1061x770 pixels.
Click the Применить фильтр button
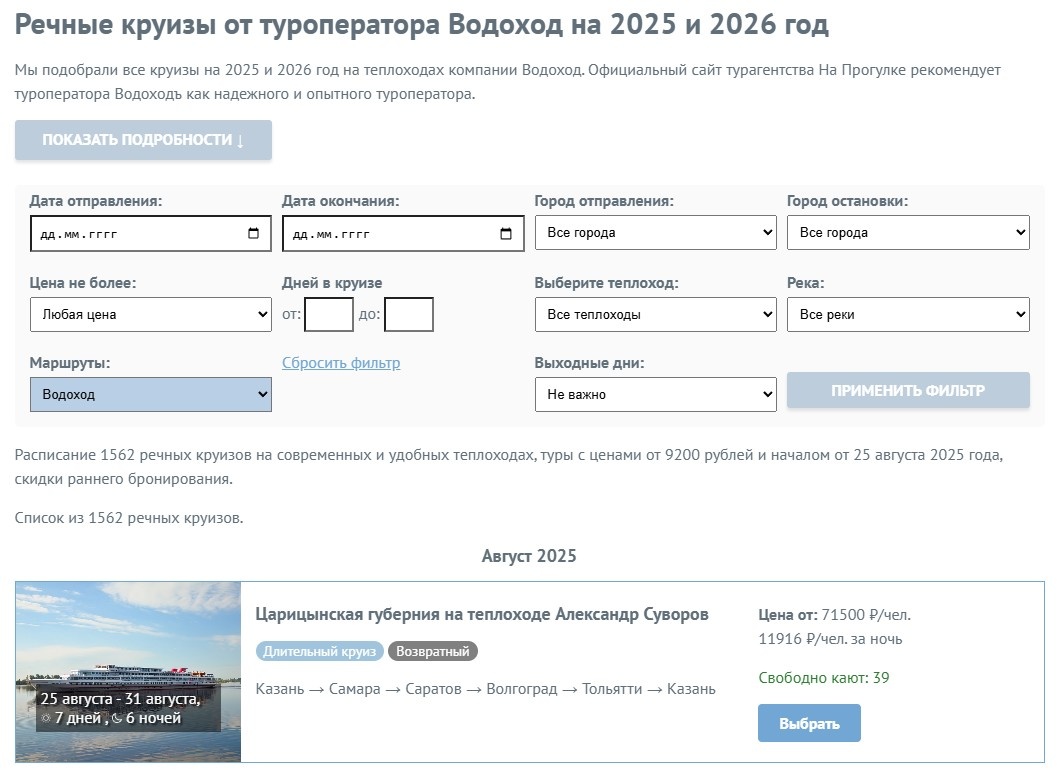tap(908, 390)
